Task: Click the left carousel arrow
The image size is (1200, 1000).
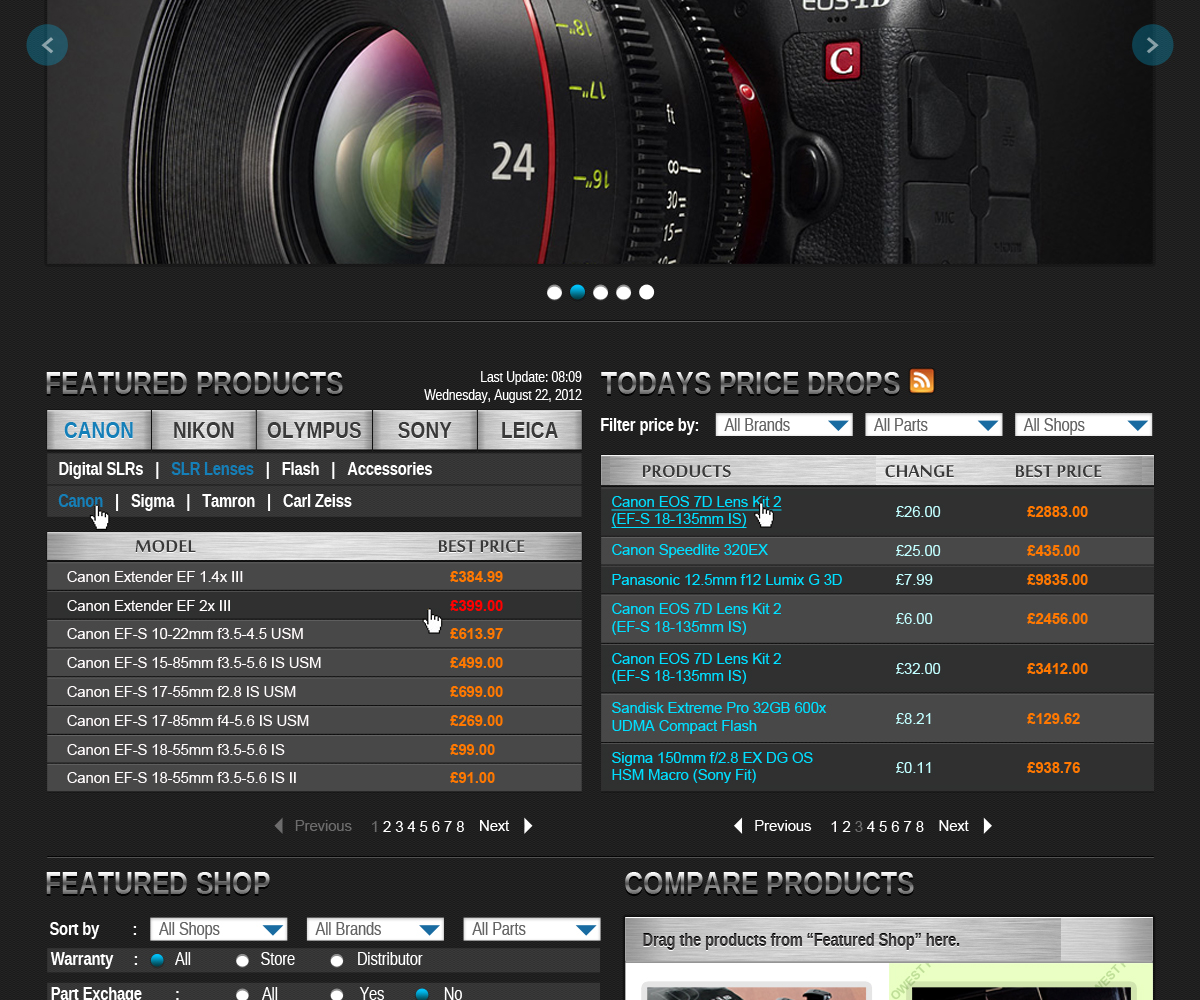Action: (x=47, y=45)
